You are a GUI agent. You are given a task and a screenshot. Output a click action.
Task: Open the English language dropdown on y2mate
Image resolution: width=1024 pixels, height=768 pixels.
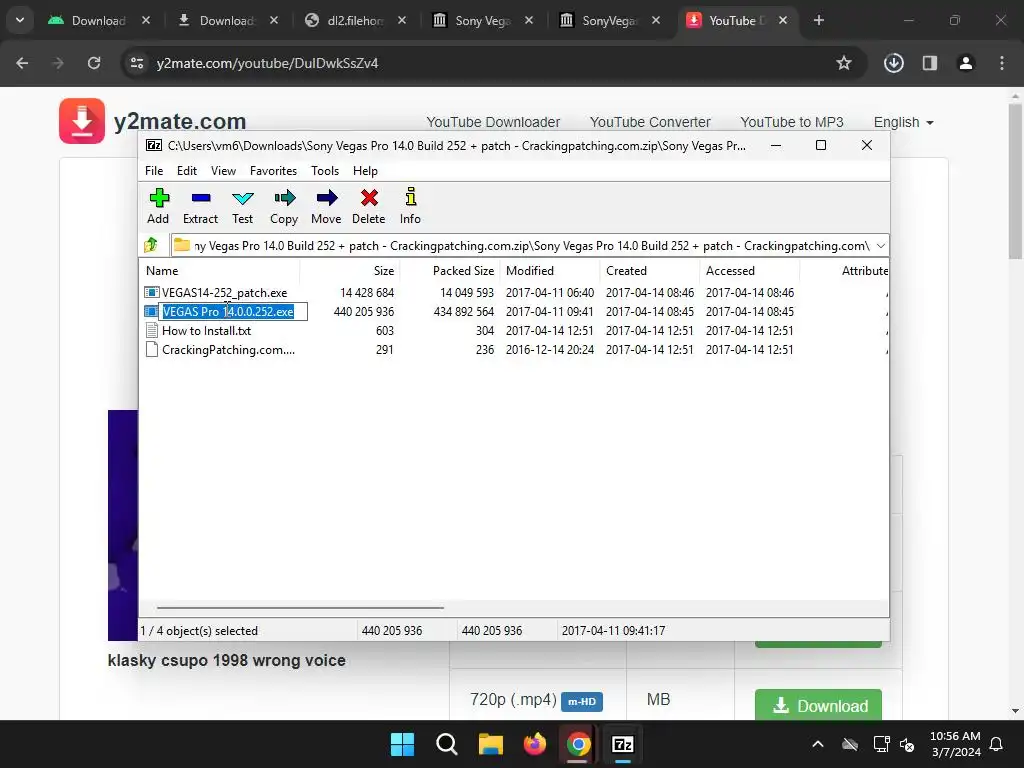coord(904,122)
